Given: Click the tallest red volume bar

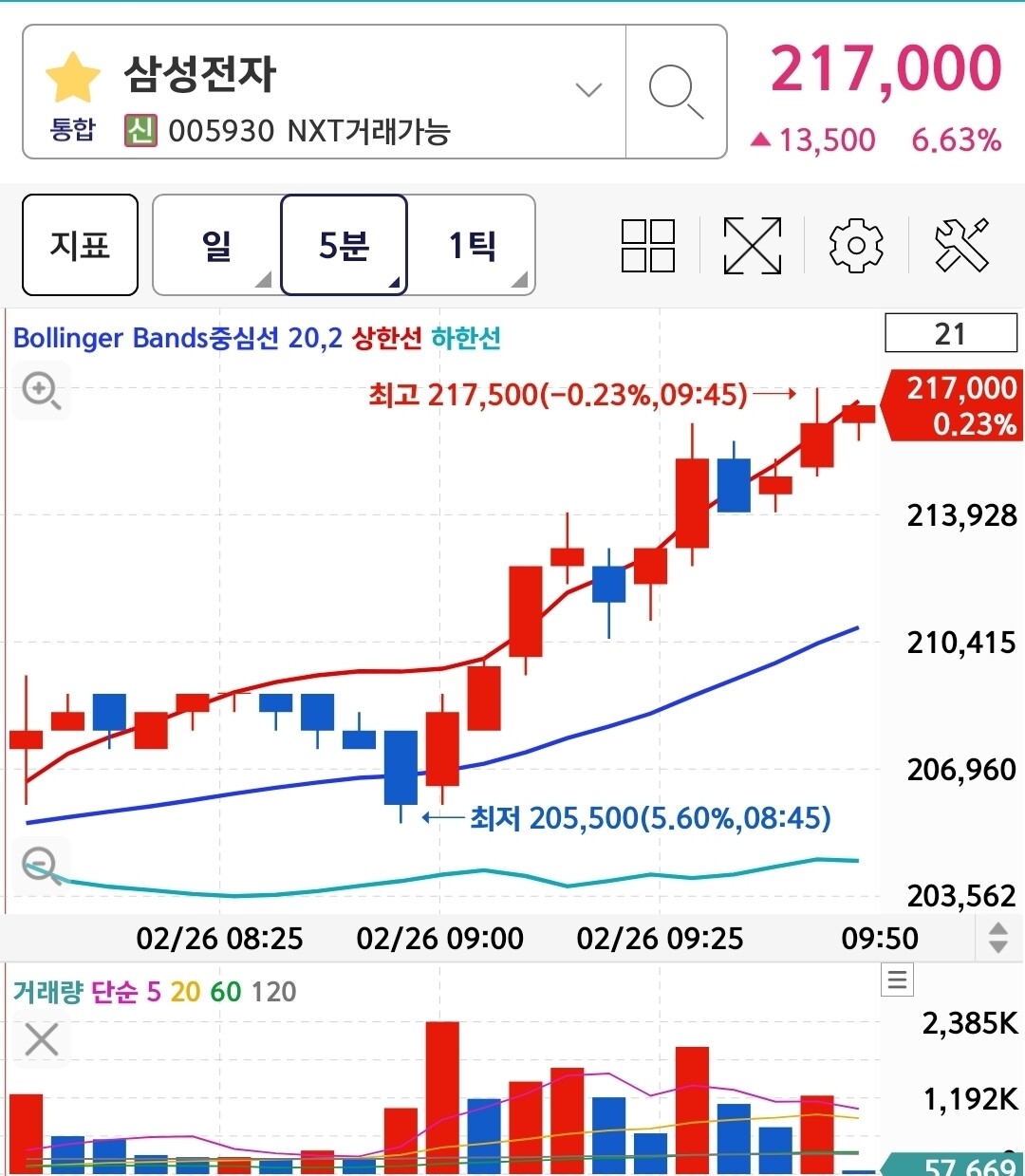Looking at the screenshot, I should [442, 1098].
